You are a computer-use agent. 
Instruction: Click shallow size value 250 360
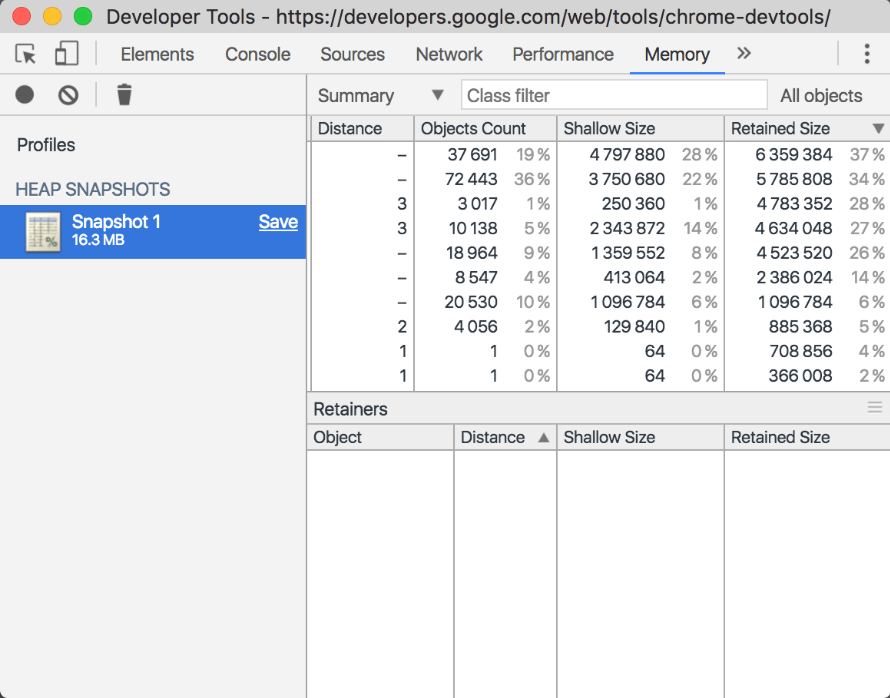point(633,204)
